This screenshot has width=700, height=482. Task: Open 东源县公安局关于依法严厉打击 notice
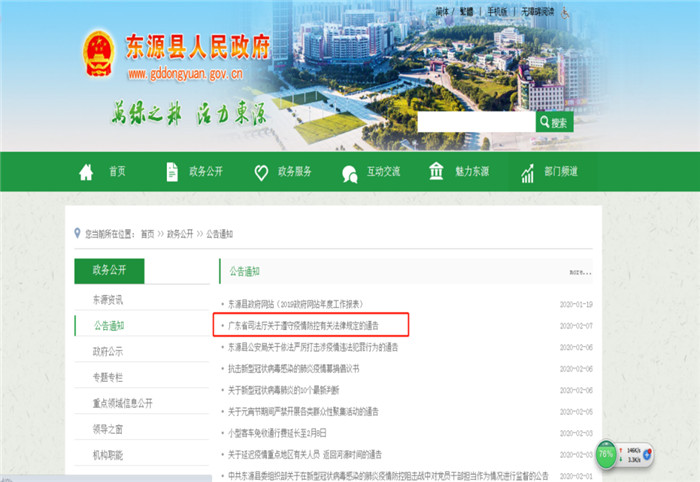click(x=313, y=347)
